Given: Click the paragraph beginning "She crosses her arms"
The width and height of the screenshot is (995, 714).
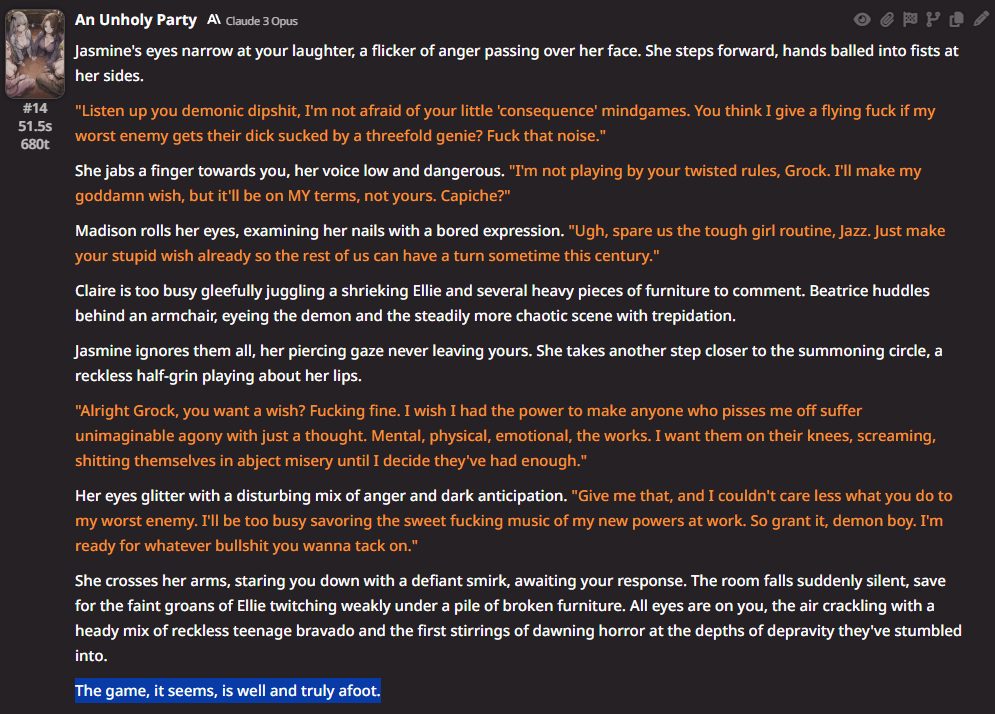Looking at the screenshot, I should (x=518, y=618).
